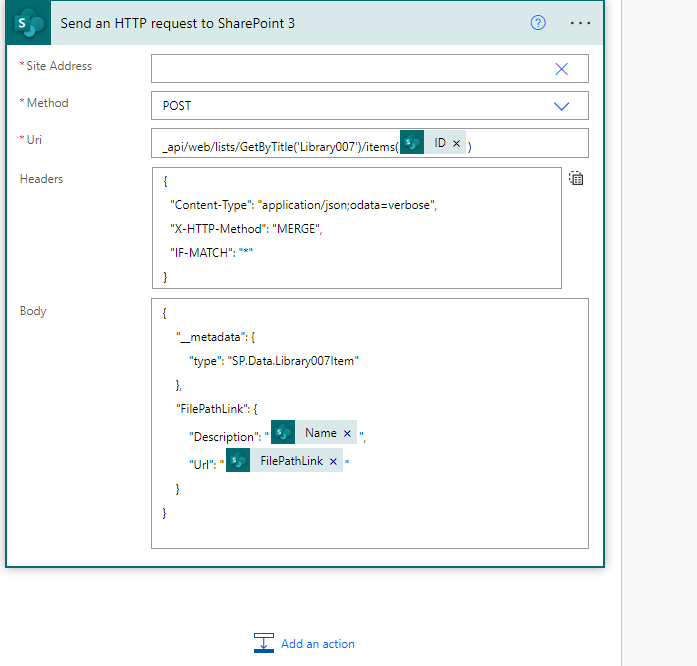Screen dimensions: 697x666
Task: Click Add an action link
Action: 318,644
